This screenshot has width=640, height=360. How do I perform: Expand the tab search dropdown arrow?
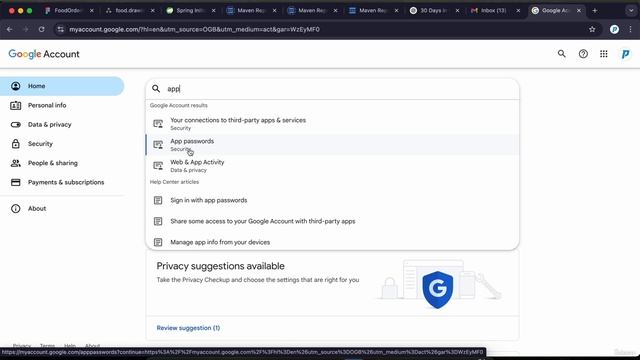631,11
